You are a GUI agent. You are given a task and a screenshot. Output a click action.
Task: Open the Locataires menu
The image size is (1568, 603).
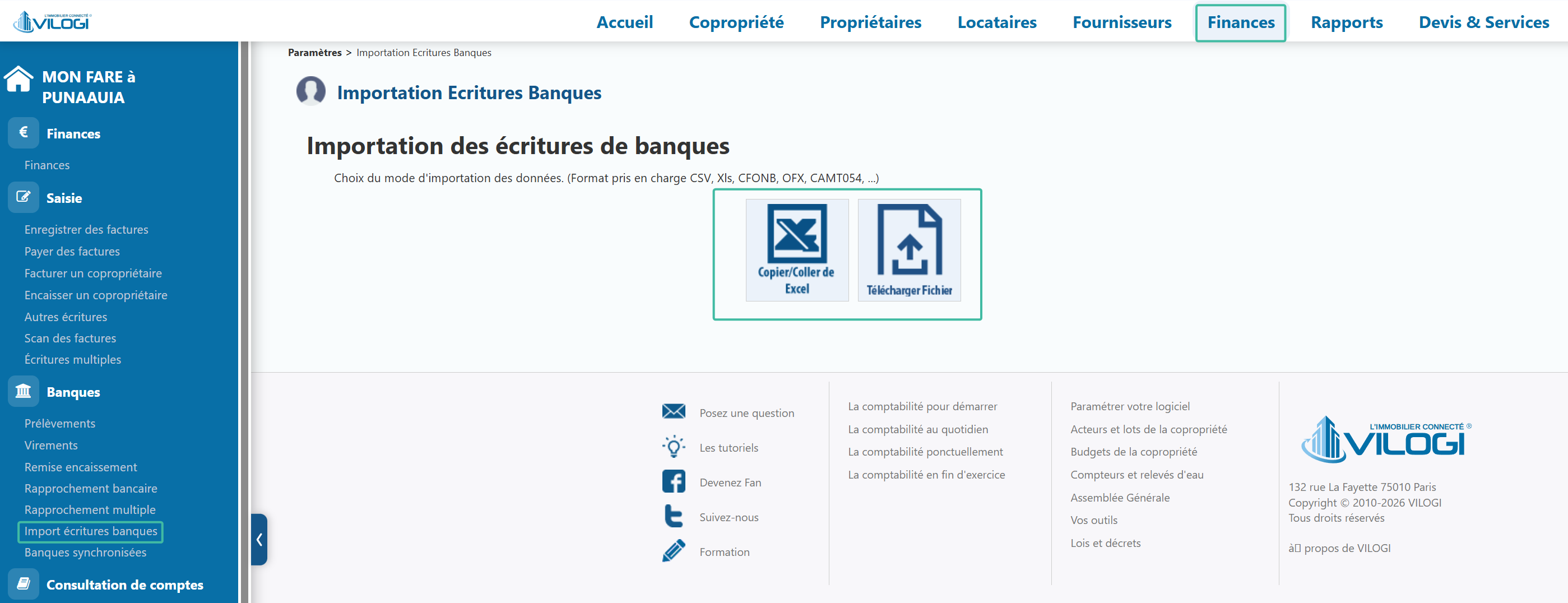pyautogui.click(x=996, y=22)
